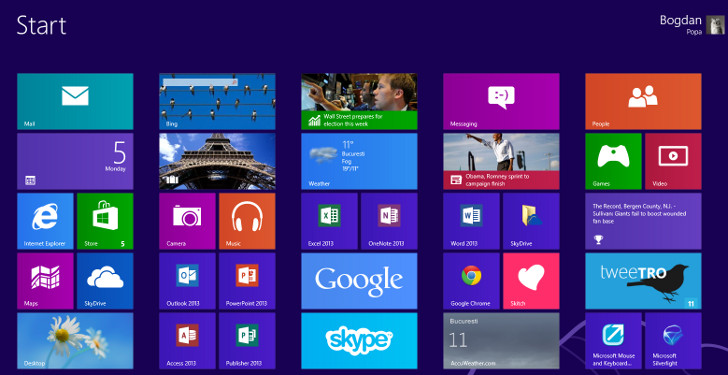Read Wall Street election news tile

pyautogui.click(x=359, y=101)
